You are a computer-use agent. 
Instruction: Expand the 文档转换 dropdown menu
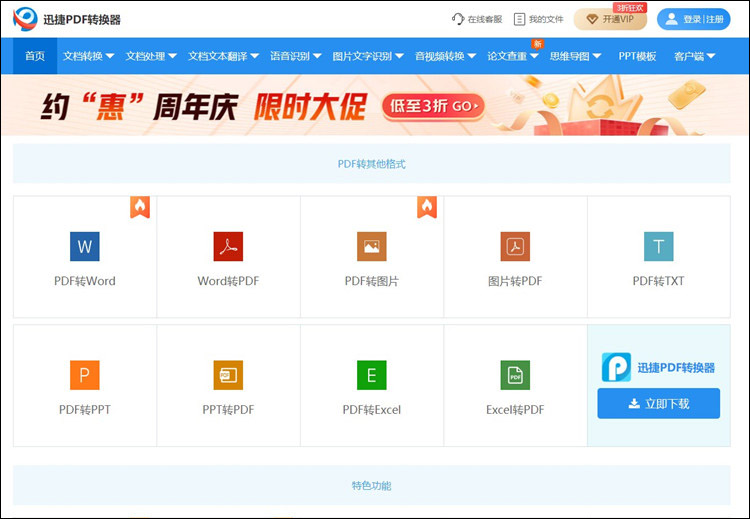click(88, 56)
